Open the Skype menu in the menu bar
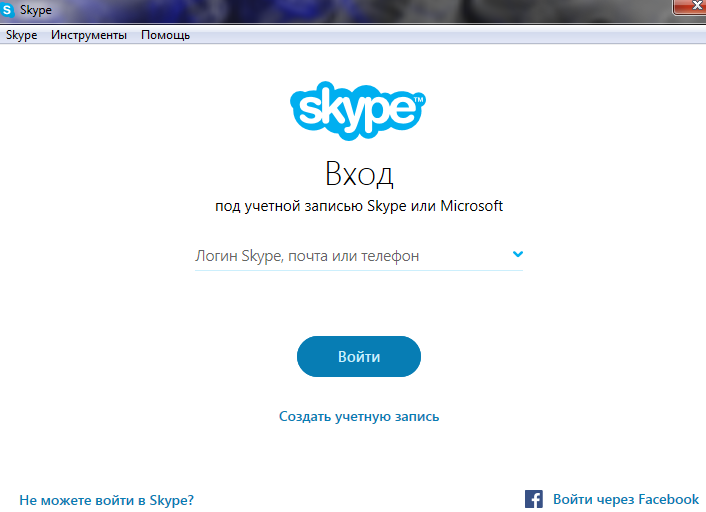706x512 pixels. 21,35
